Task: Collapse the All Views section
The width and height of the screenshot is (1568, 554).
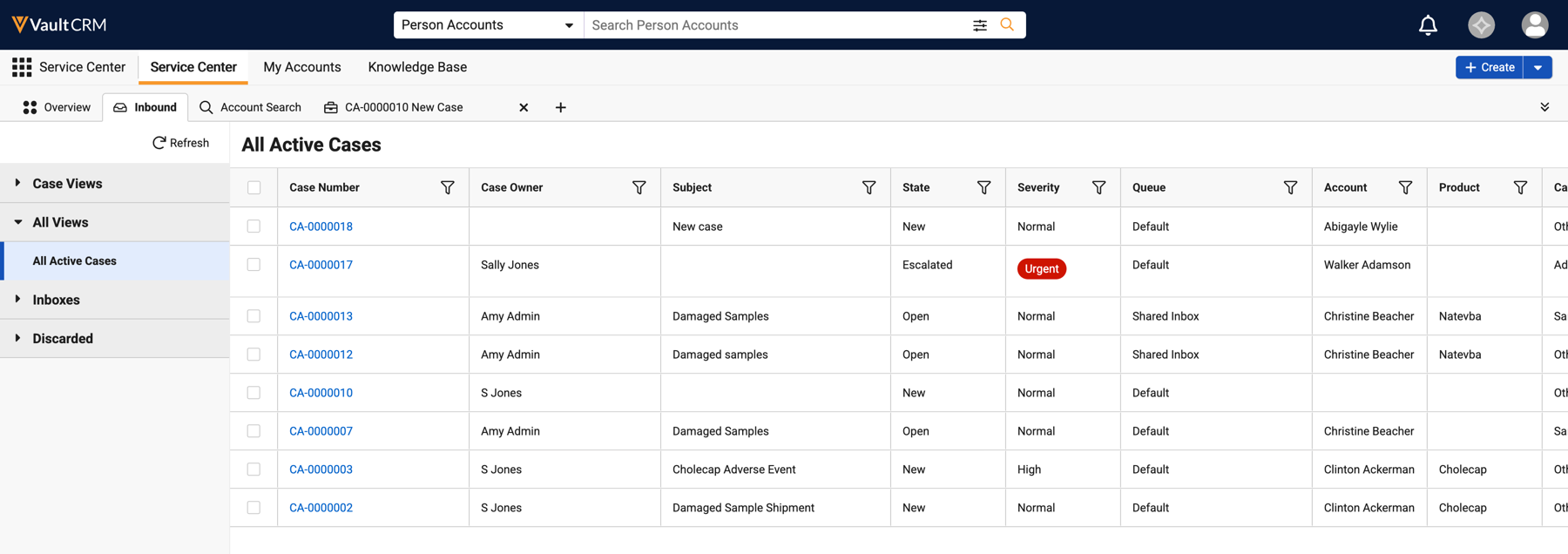Action: [x=114, y=222]
